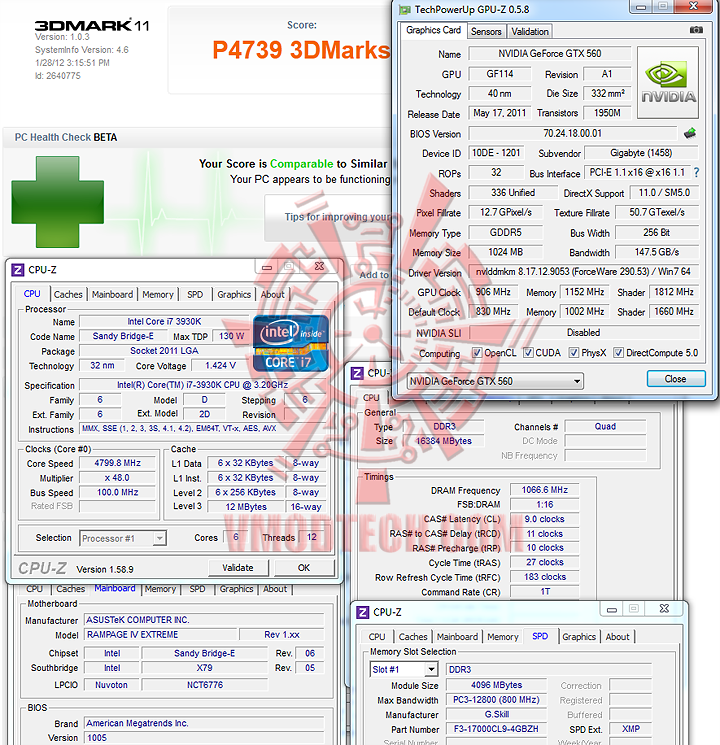The height and width of the screenshot is (745, 720).
Task: Open CPU tab in the SPD CPU-Z window
Action: pos(377,637)
